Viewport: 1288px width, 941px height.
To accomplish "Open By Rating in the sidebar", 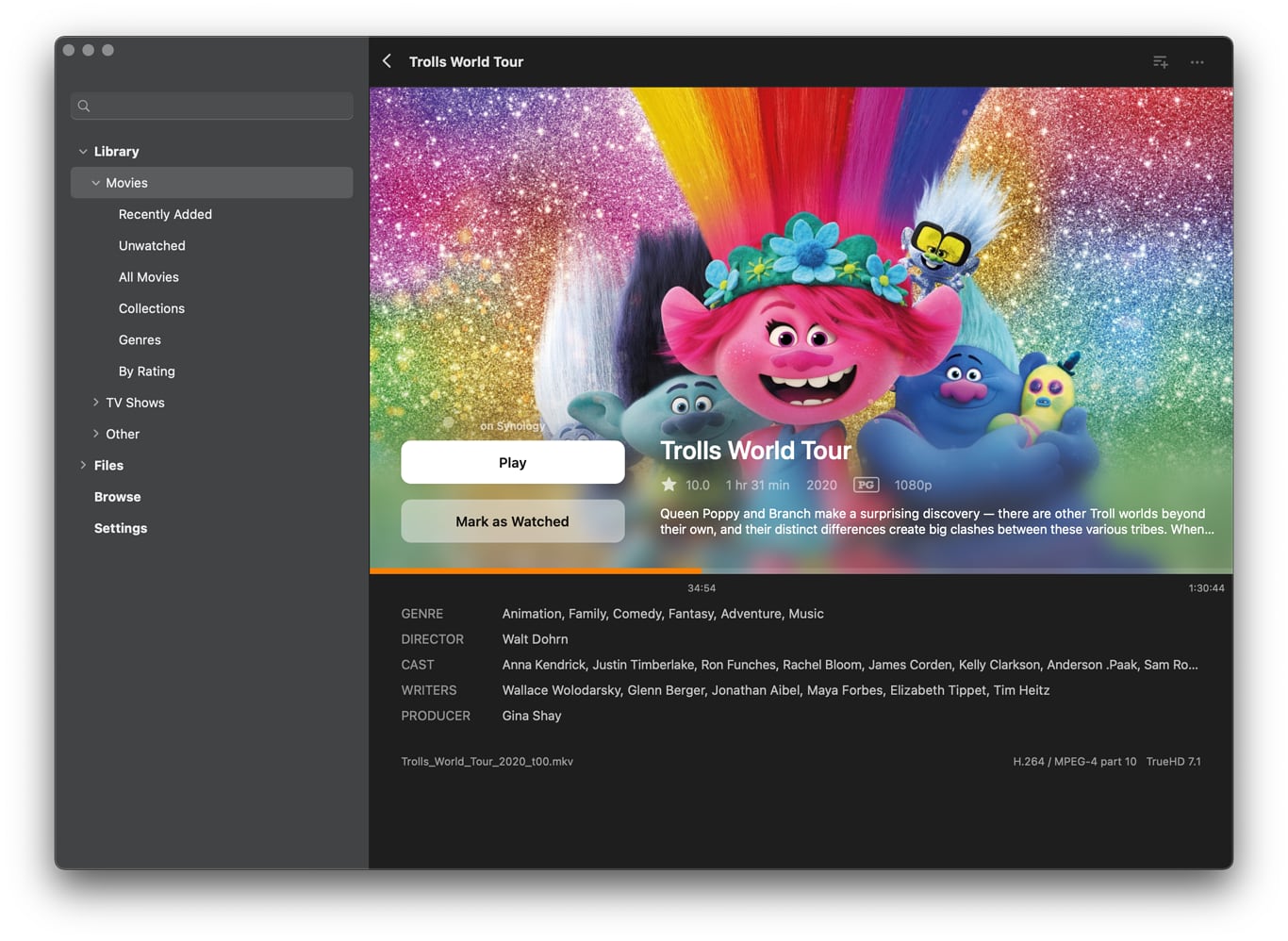I will [147, 371].
